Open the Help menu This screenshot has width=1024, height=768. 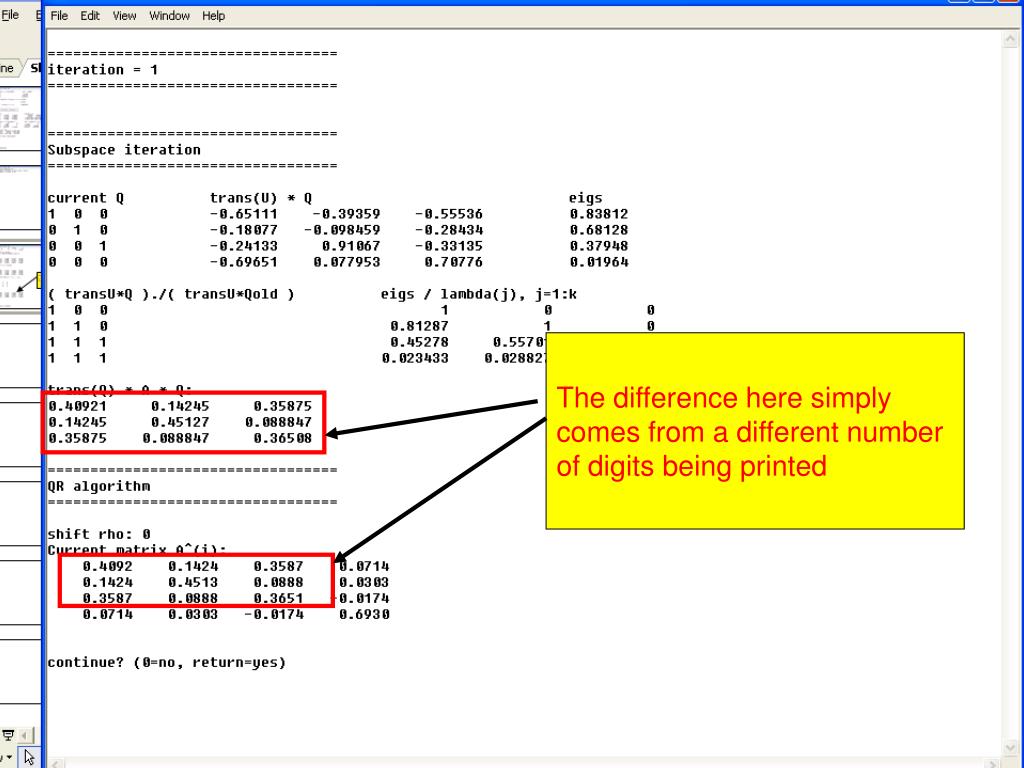point(214,16)
